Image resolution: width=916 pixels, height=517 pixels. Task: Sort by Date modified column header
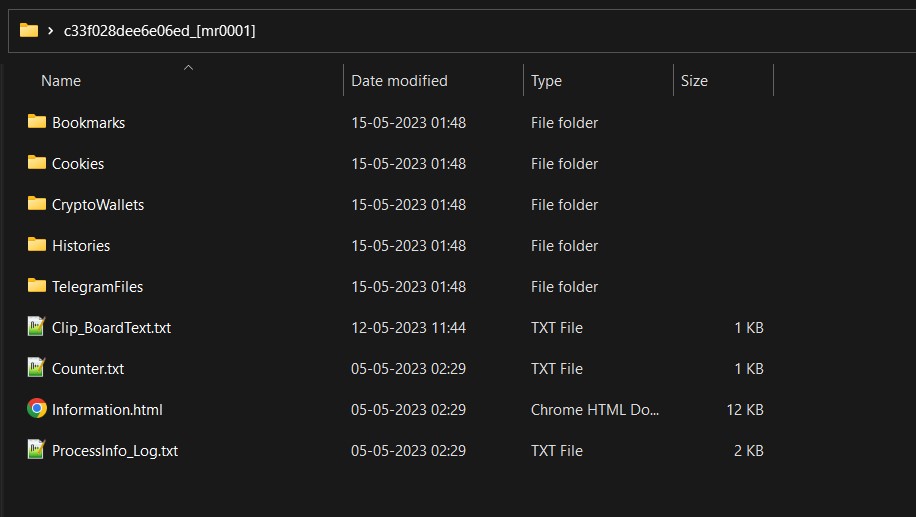coord(399,81)
